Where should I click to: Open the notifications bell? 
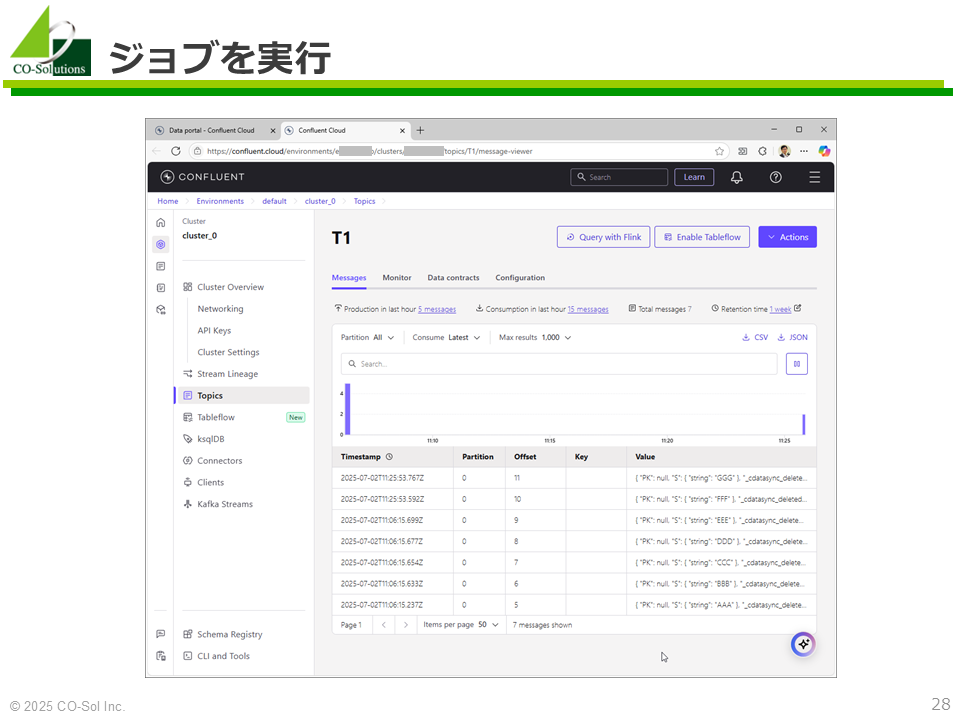pyautogui.click(x=737, y=177)
